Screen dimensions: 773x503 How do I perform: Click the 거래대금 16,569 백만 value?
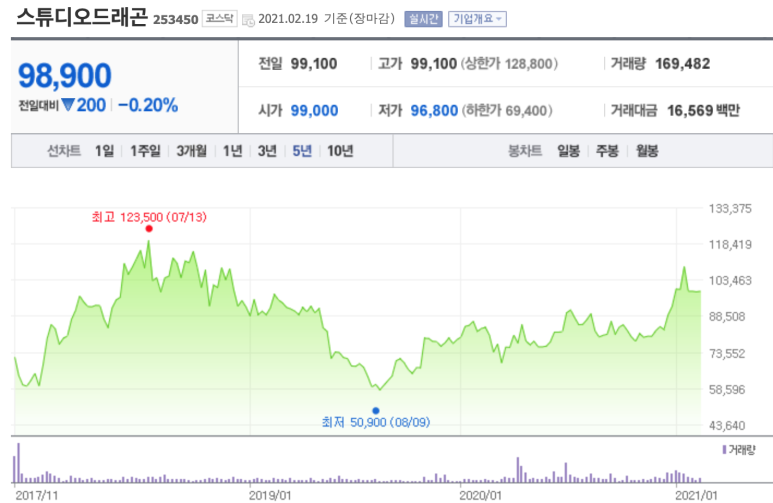coord(703,110)
